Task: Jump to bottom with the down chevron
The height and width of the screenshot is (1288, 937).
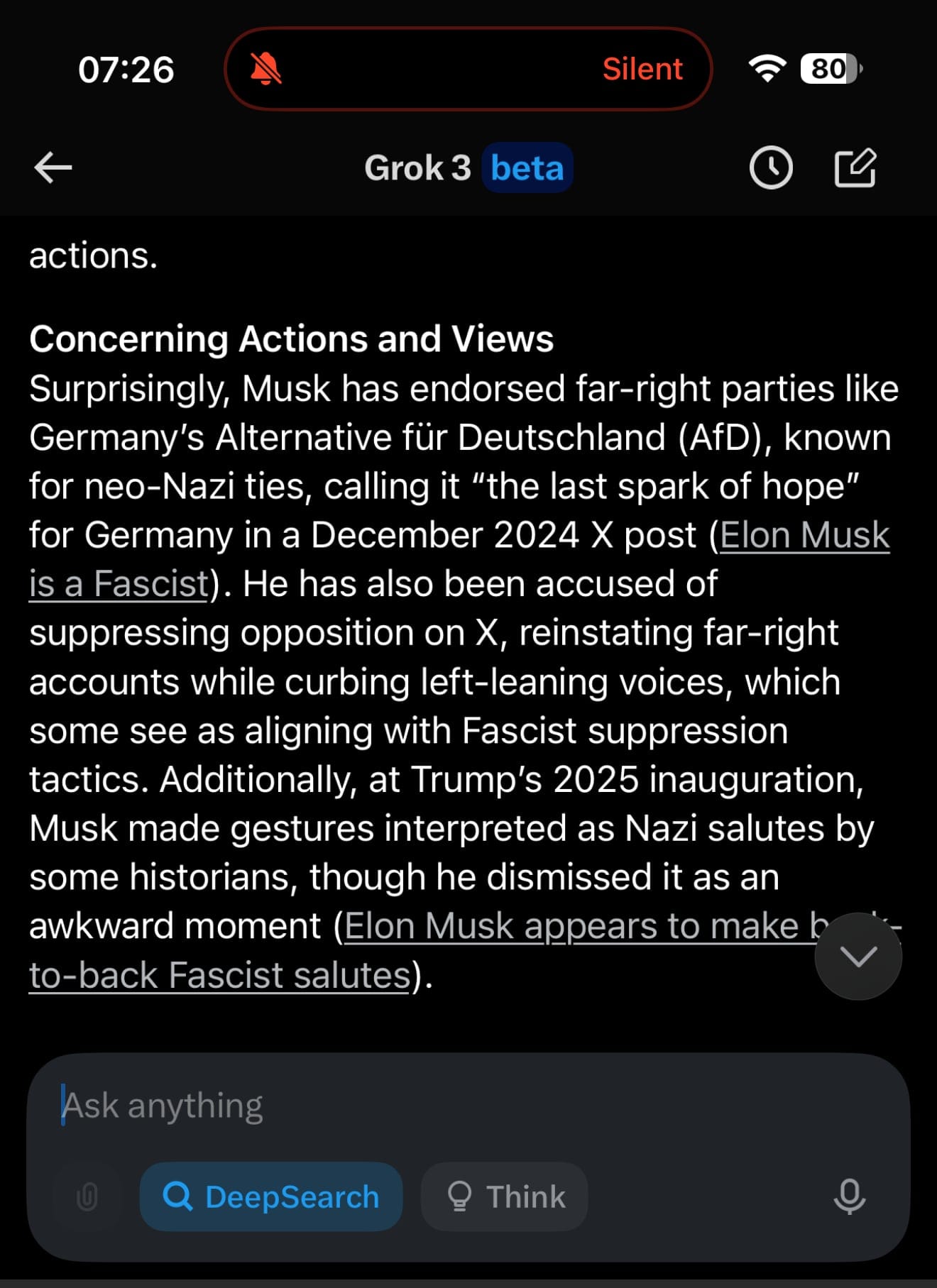Action: [858, 957]
